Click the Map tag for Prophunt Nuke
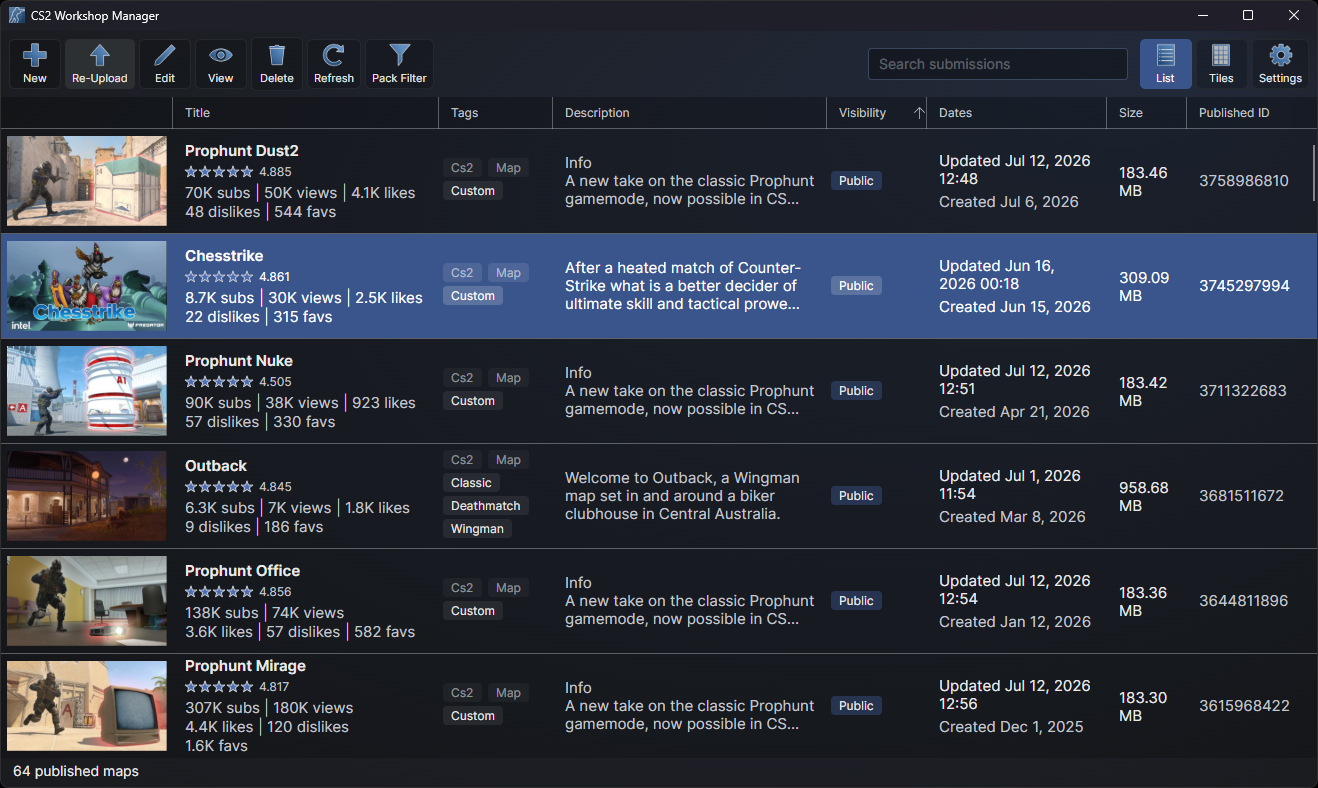 [x=508, y=378]
